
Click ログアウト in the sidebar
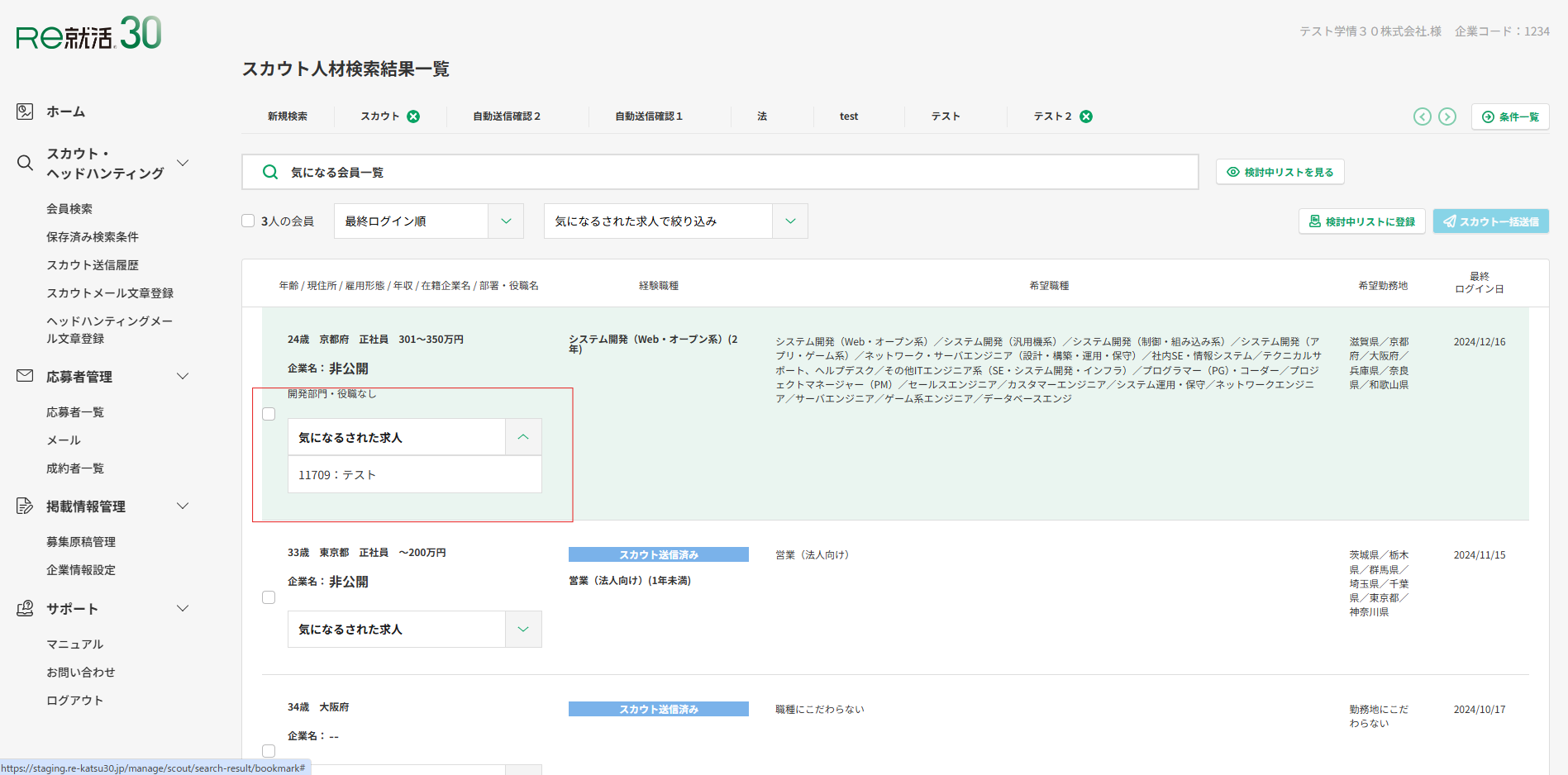[x=75, y=701]
